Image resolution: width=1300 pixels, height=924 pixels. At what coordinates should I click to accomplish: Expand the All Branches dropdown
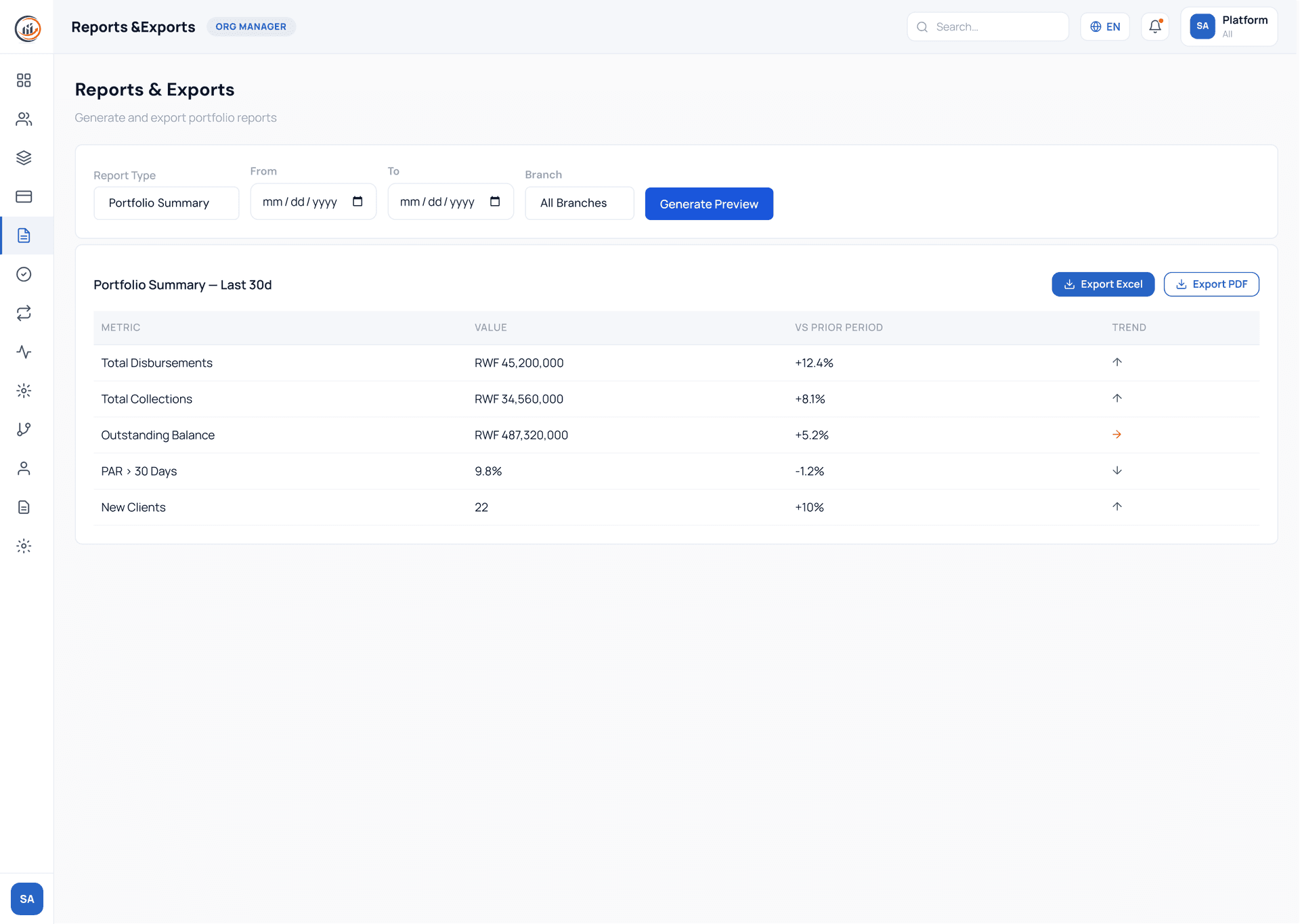coord(579,203)
